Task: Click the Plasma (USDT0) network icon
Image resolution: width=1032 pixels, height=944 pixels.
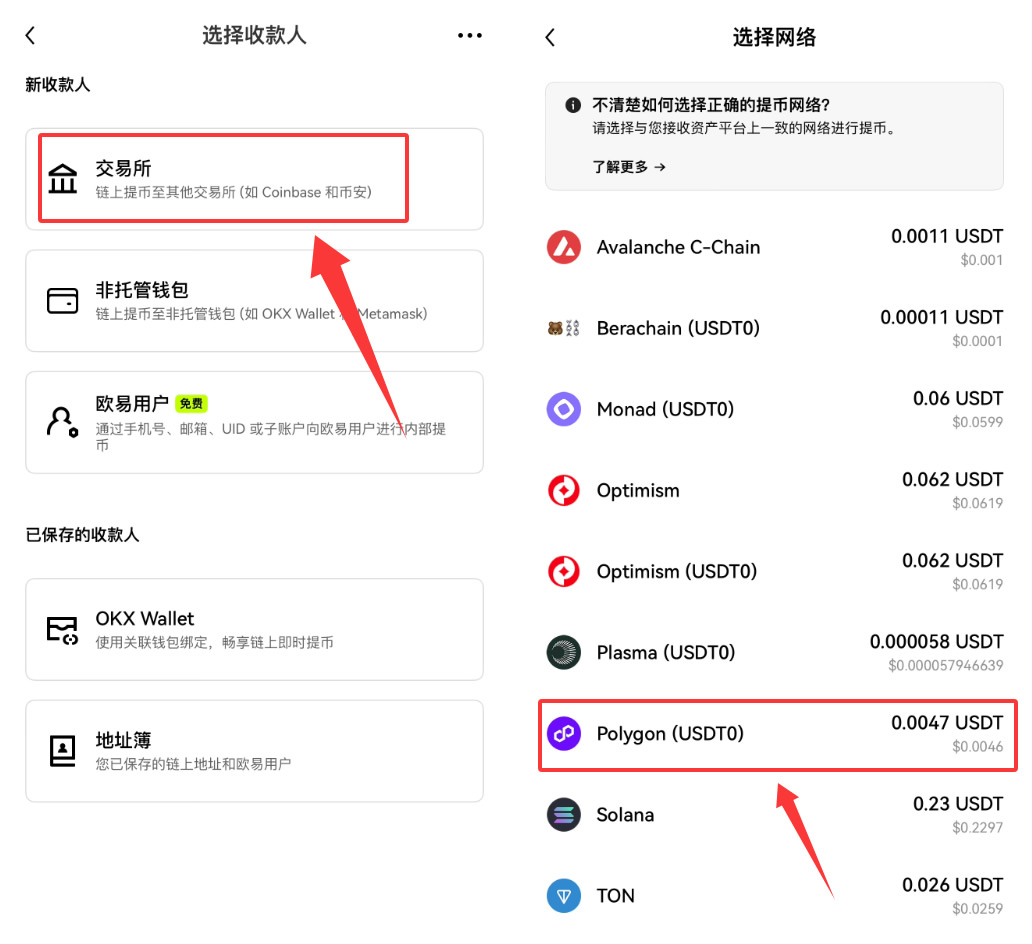Action: click(564, 652)
